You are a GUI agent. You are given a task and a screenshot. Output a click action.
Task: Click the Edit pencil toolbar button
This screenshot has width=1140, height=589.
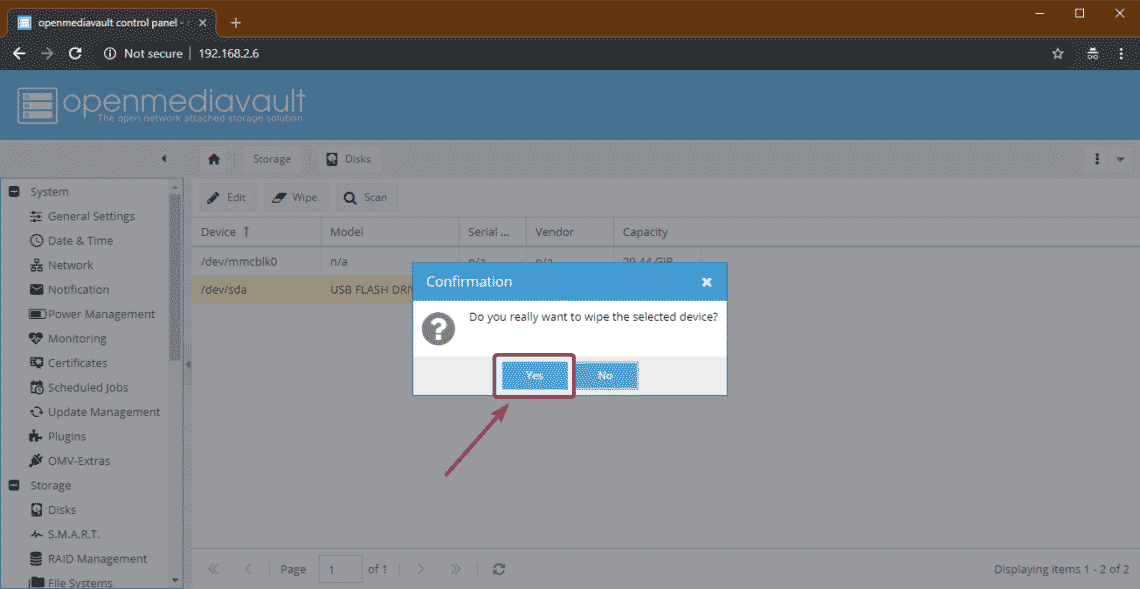click(x=227, y=198)
